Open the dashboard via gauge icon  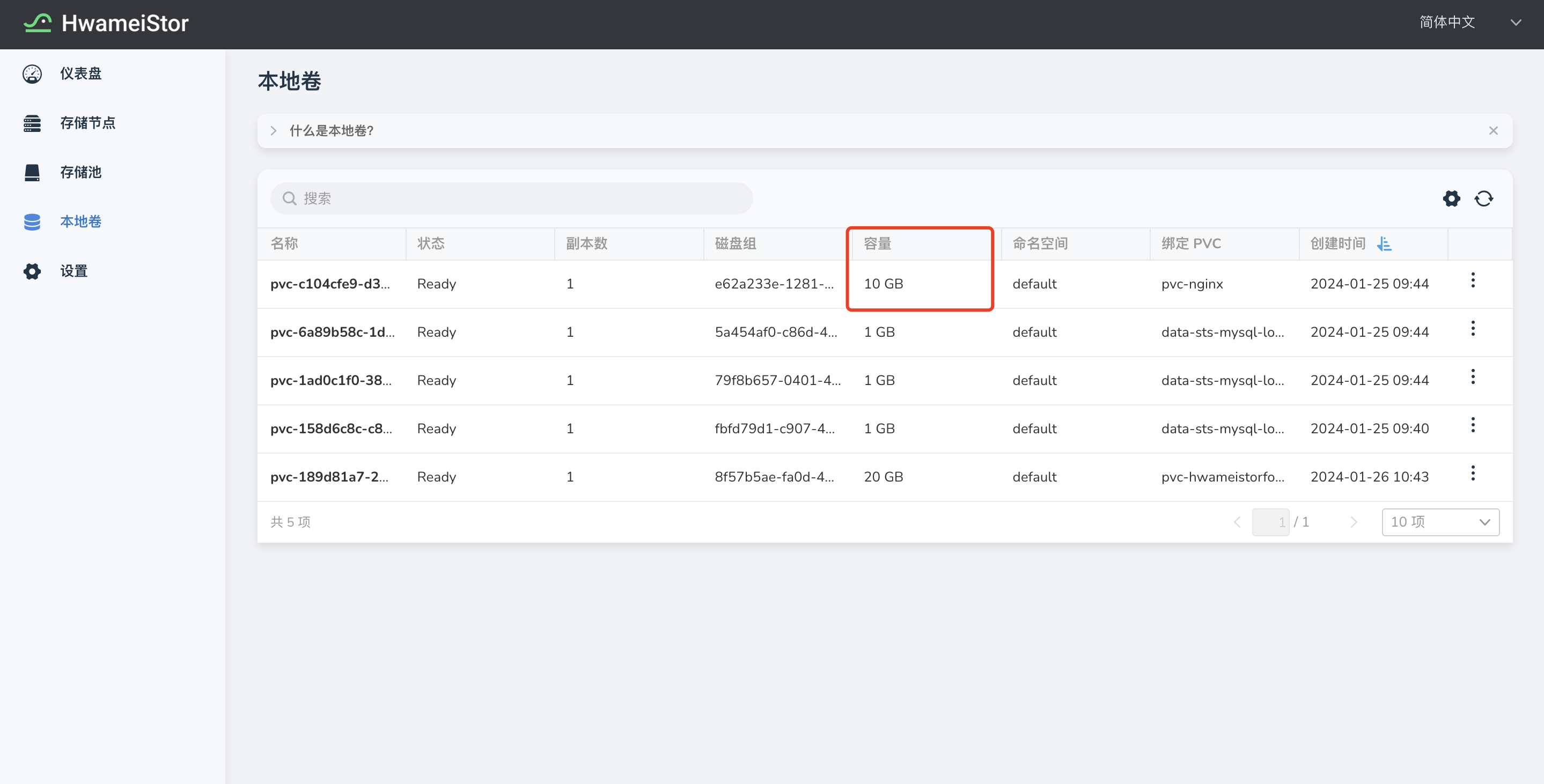[x=32, y=73]
